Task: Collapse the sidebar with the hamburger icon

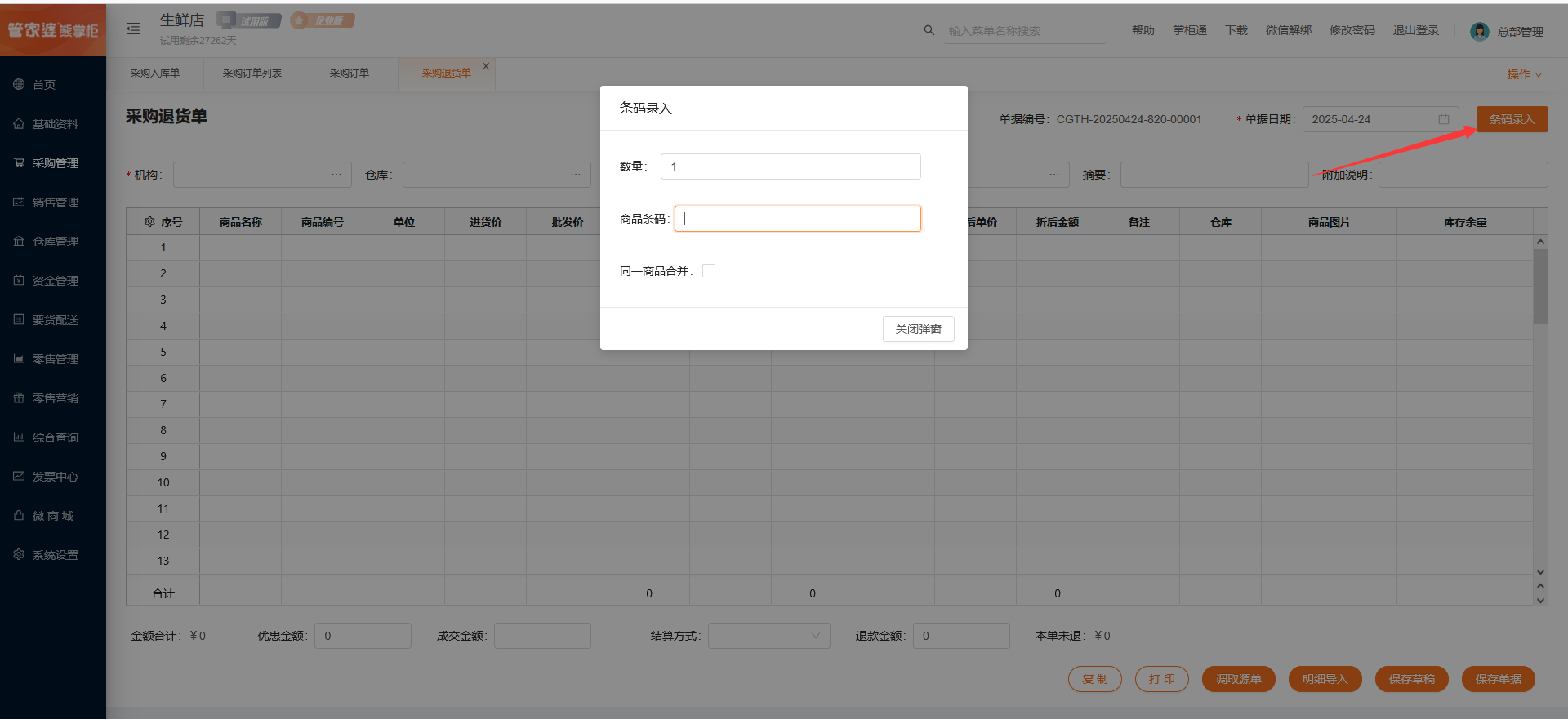Action: coord(133,29)
